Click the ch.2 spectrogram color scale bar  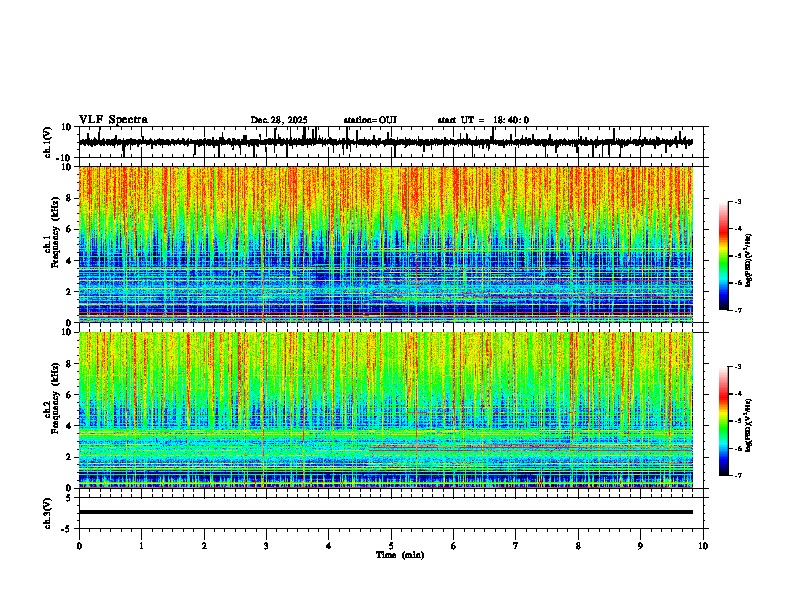723,421
